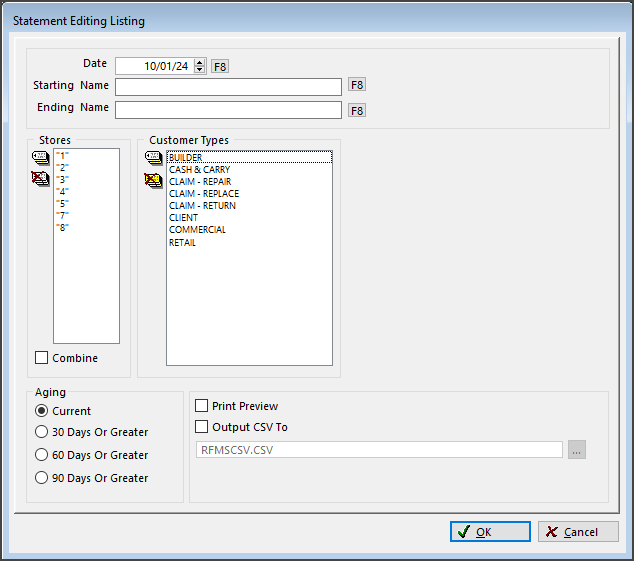Focus the Ending Name input field
Viewport: 634px width, 561px height.
click(228, 110)
